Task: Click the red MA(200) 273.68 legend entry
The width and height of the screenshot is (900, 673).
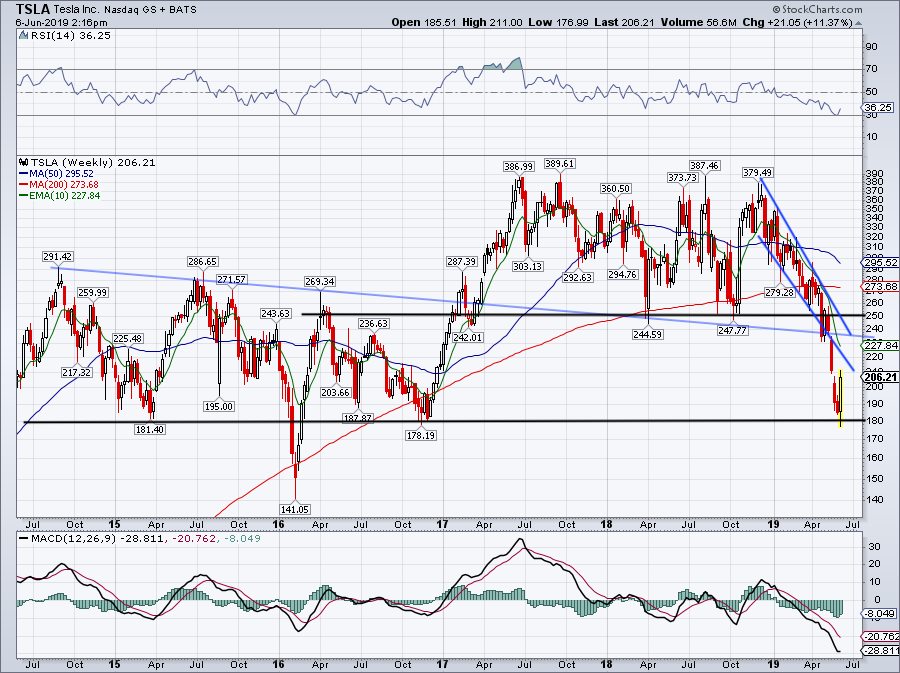Action: coord(59,184)
